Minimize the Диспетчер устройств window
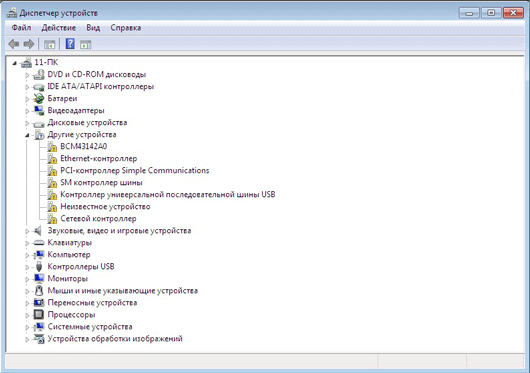Image resolution: width=530 pixels, height=373 pixels. pyautogui.click(x=469, y=13)
